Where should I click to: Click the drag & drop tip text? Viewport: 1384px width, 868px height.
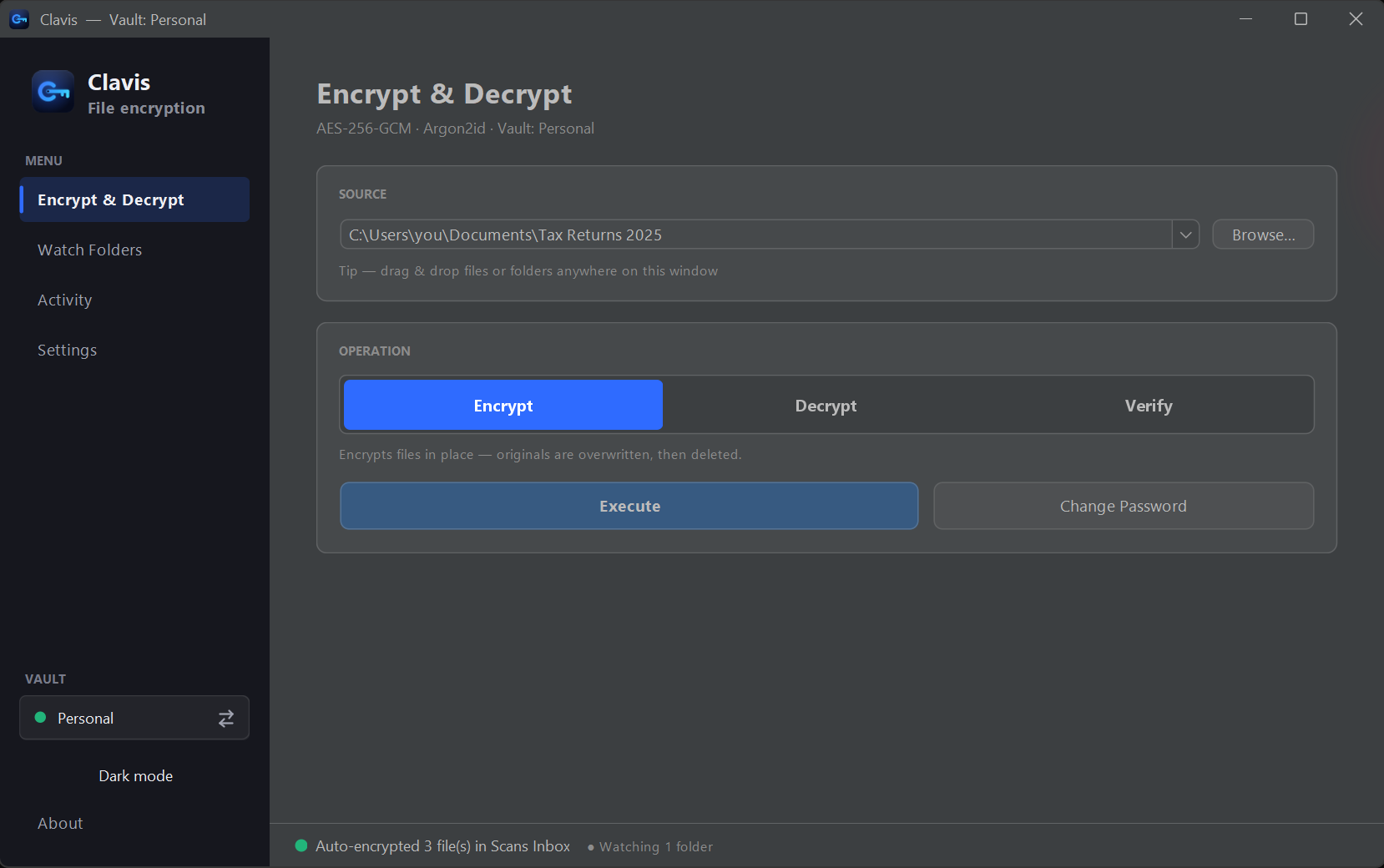tap(528, 271)
